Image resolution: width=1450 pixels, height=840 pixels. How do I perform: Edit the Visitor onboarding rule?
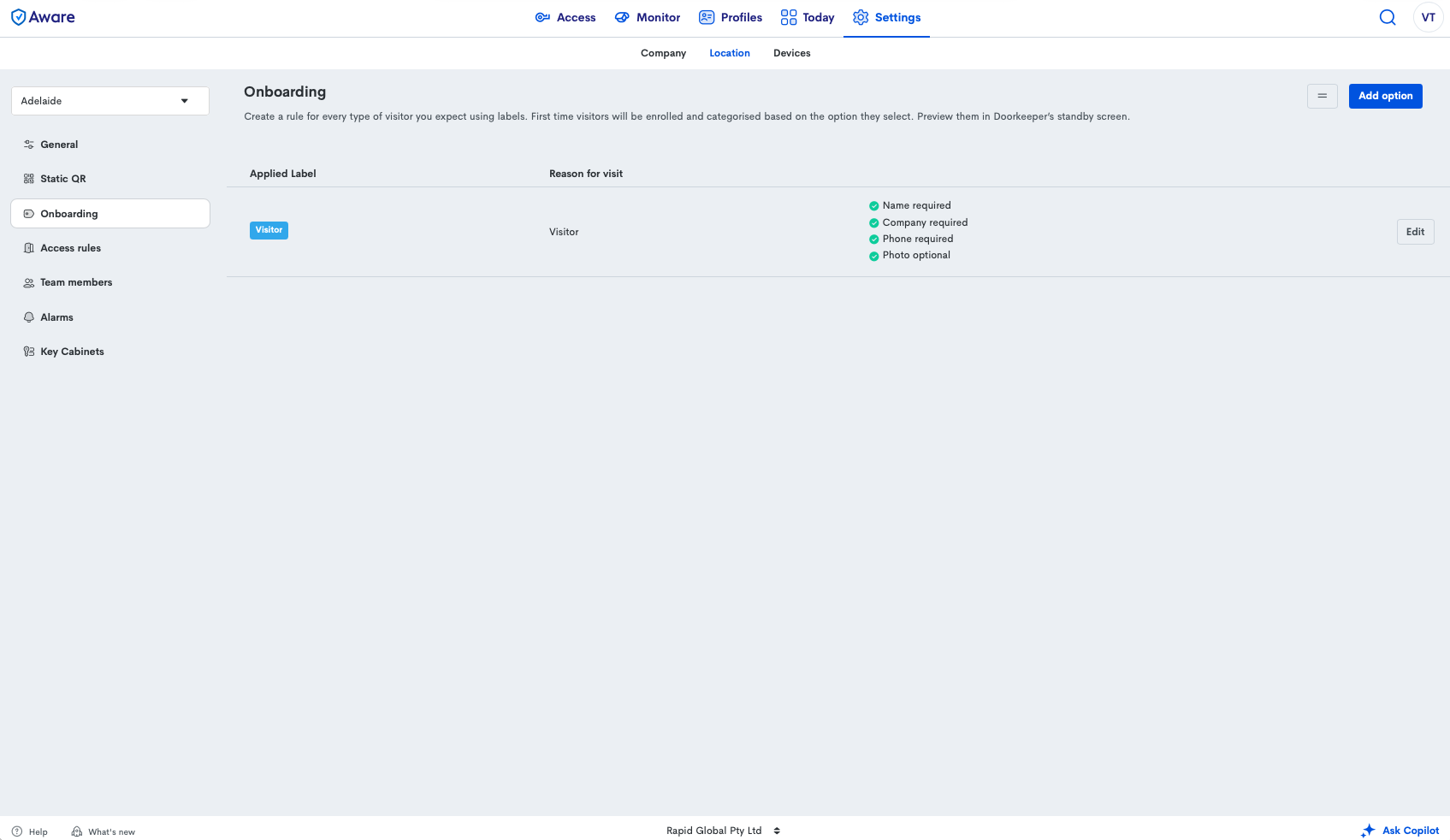1415,232
